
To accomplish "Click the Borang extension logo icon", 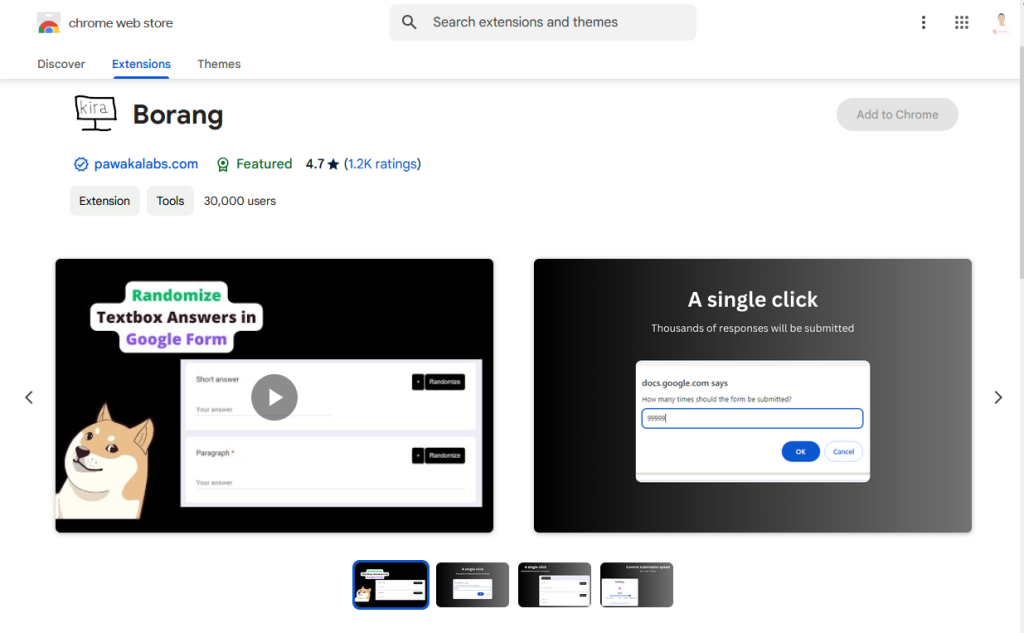I will 95,113.
